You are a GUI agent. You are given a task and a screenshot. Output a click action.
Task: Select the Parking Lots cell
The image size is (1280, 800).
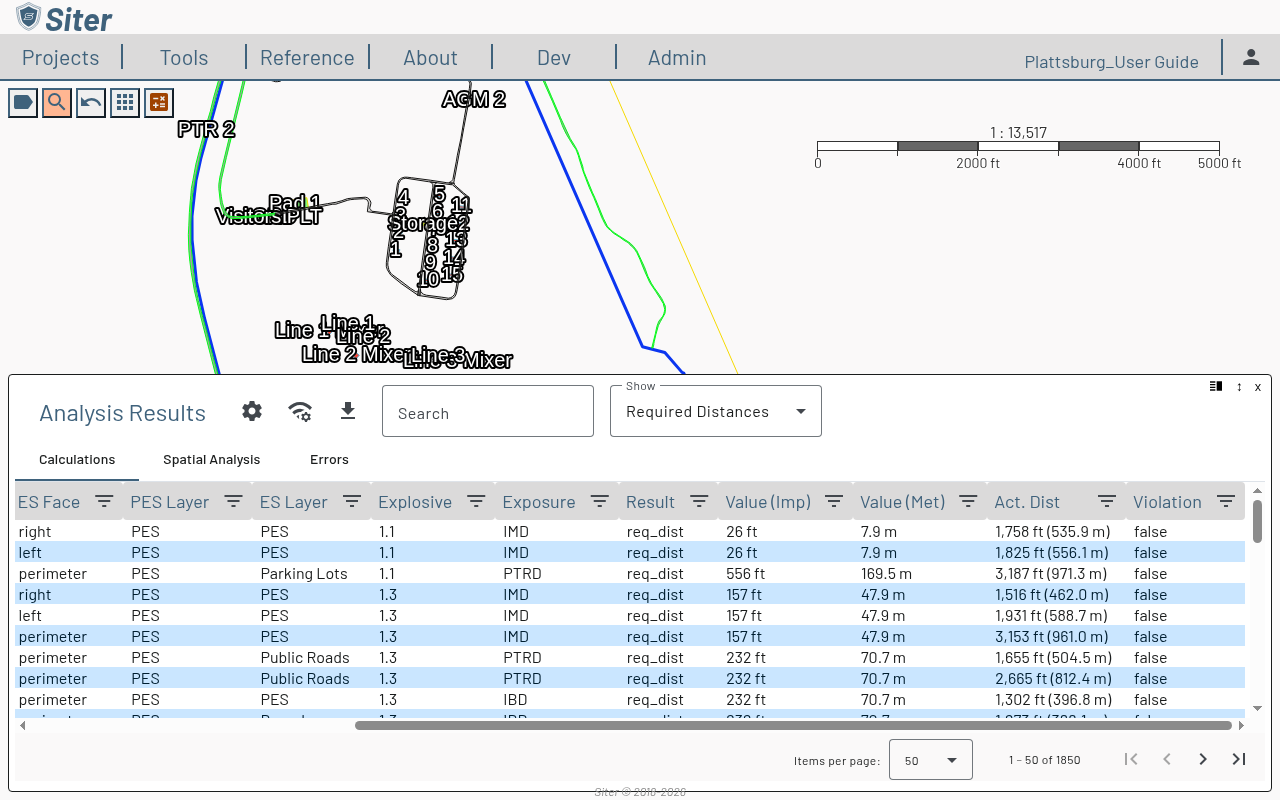click(x=304, y=574)
